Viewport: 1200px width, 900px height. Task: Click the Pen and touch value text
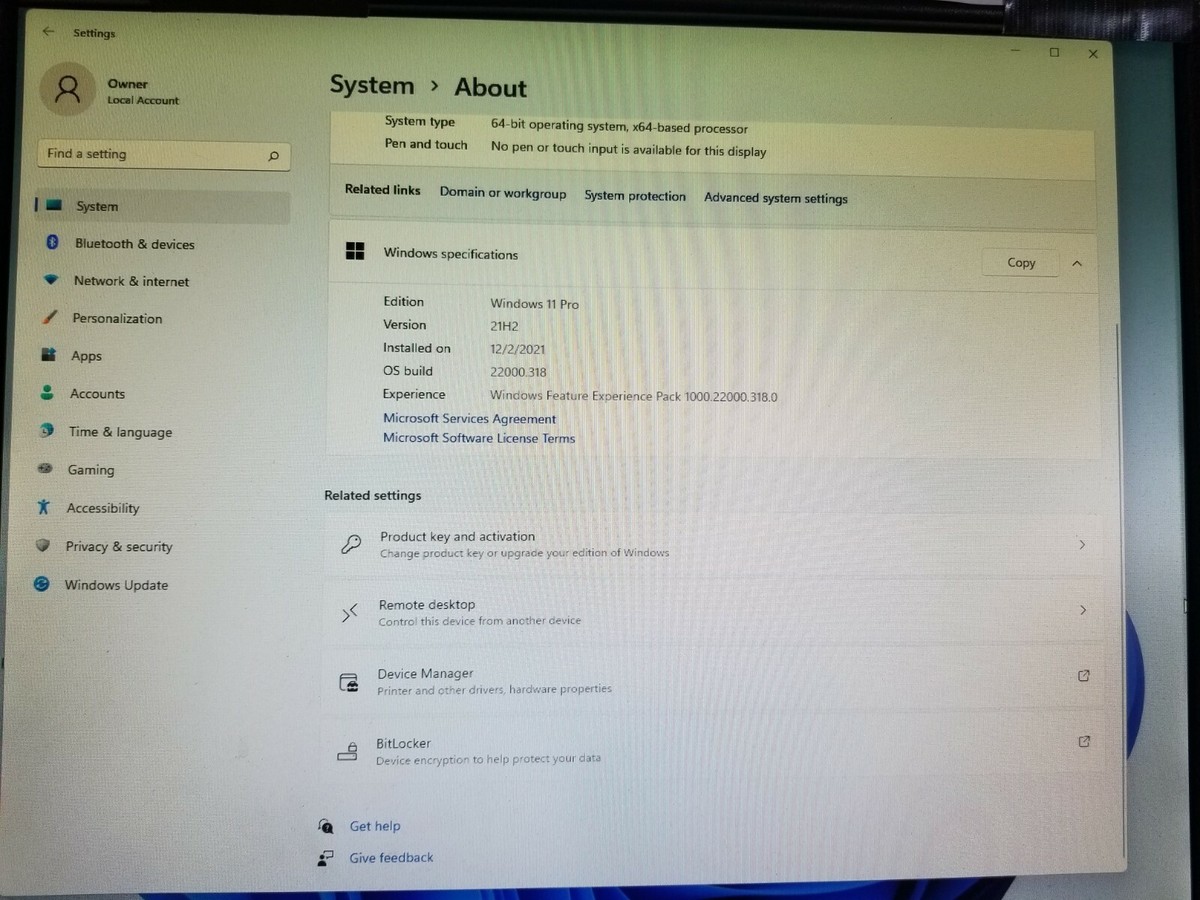point(628,151)
